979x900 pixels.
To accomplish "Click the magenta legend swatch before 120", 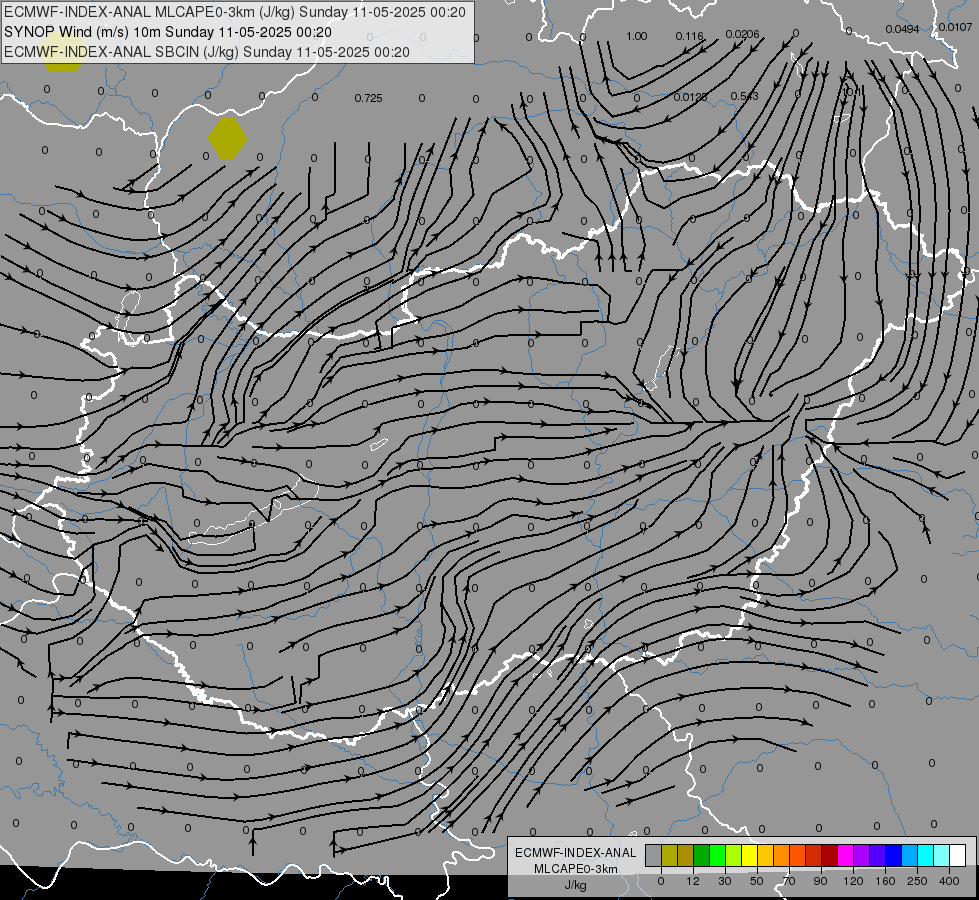I will (x=846, y=855).
